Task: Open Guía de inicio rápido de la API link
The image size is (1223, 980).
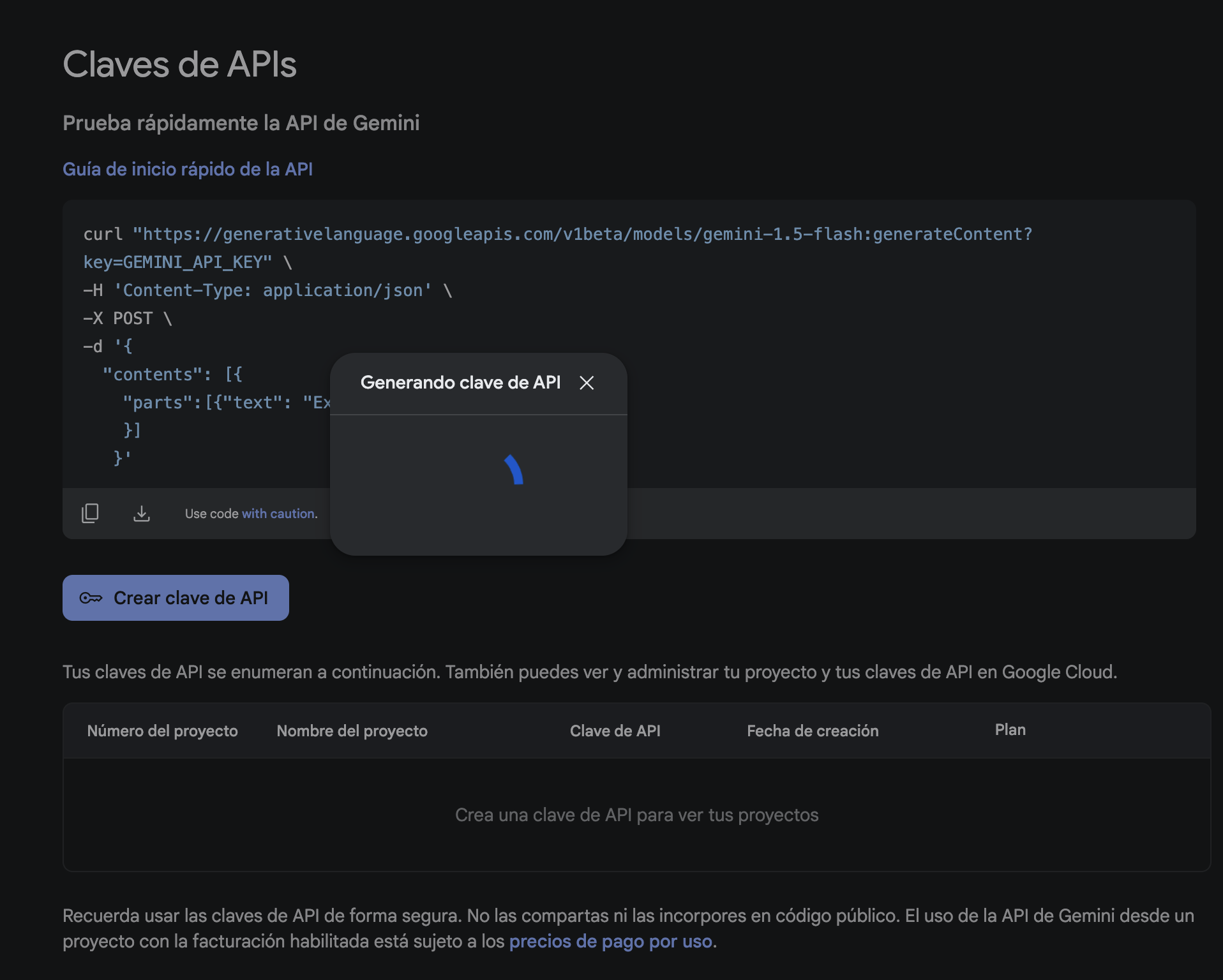Action: (x=188, y=169)
